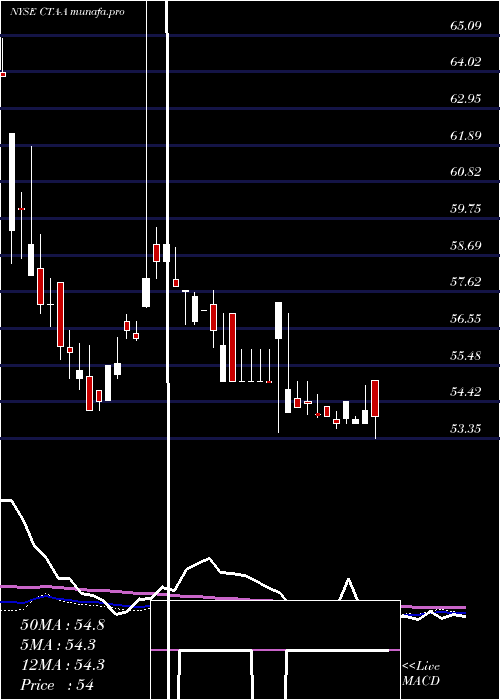
Task: Click the NYSE CTAA munafa.pro title
Action: click(x=67, y=12)
